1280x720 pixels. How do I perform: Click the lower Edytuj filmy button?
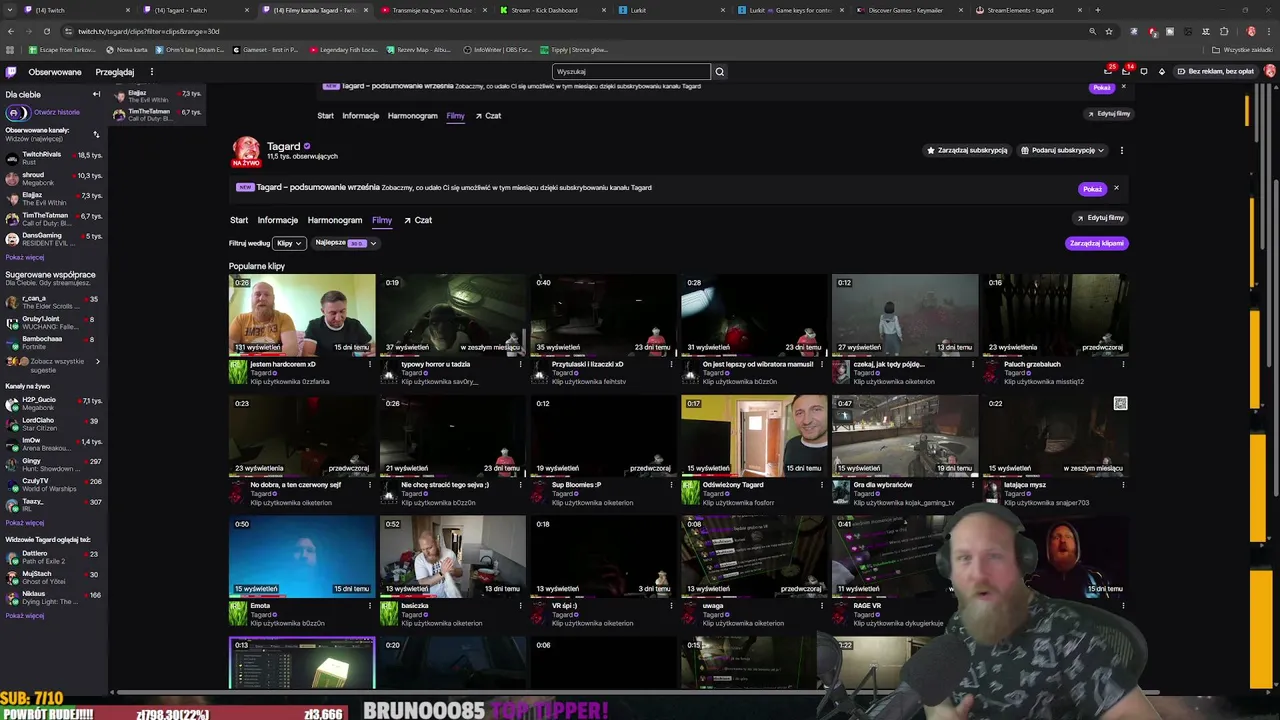[1100, 218]
